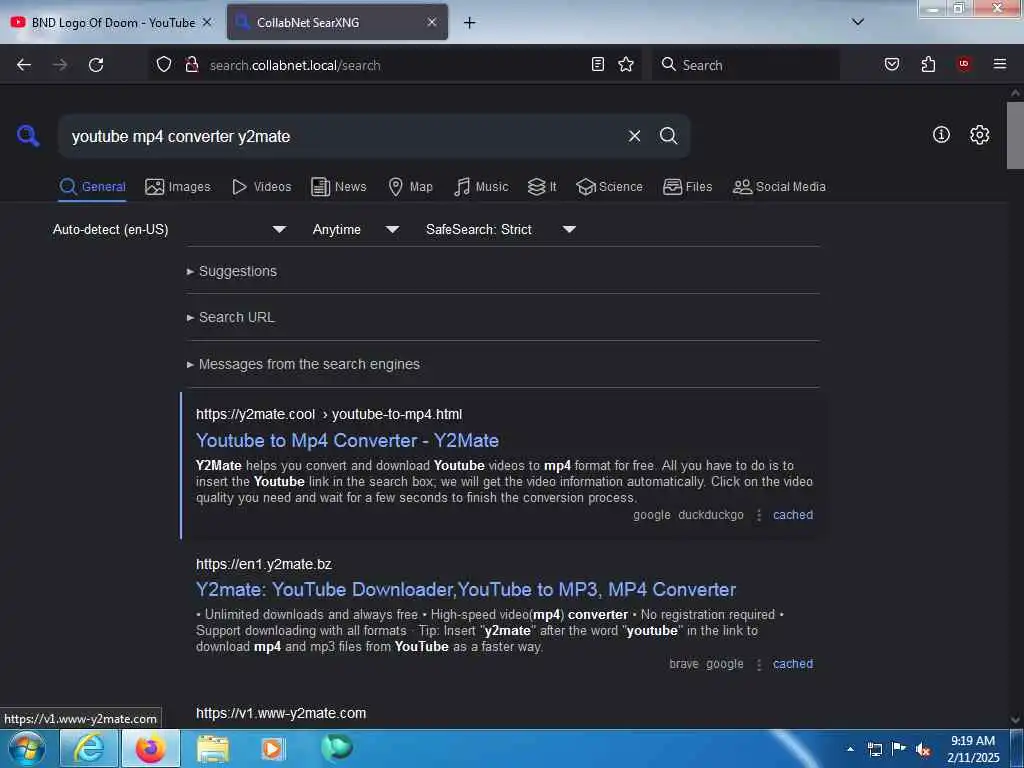Image resolution: width=1024 pixels, height=768 pixels.
Task: Open the Anytime time range dropdown
Action: [x=355, y=229]
